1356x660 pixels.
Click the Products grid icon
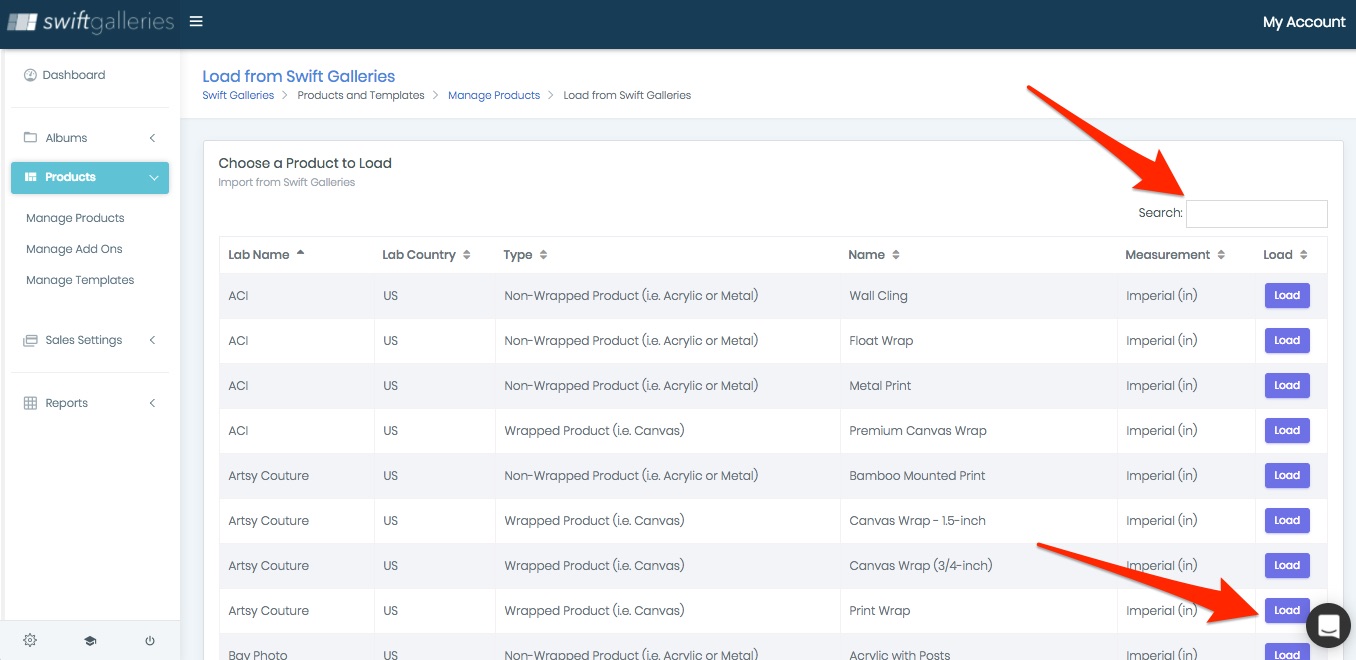click(x=31, y=177)
